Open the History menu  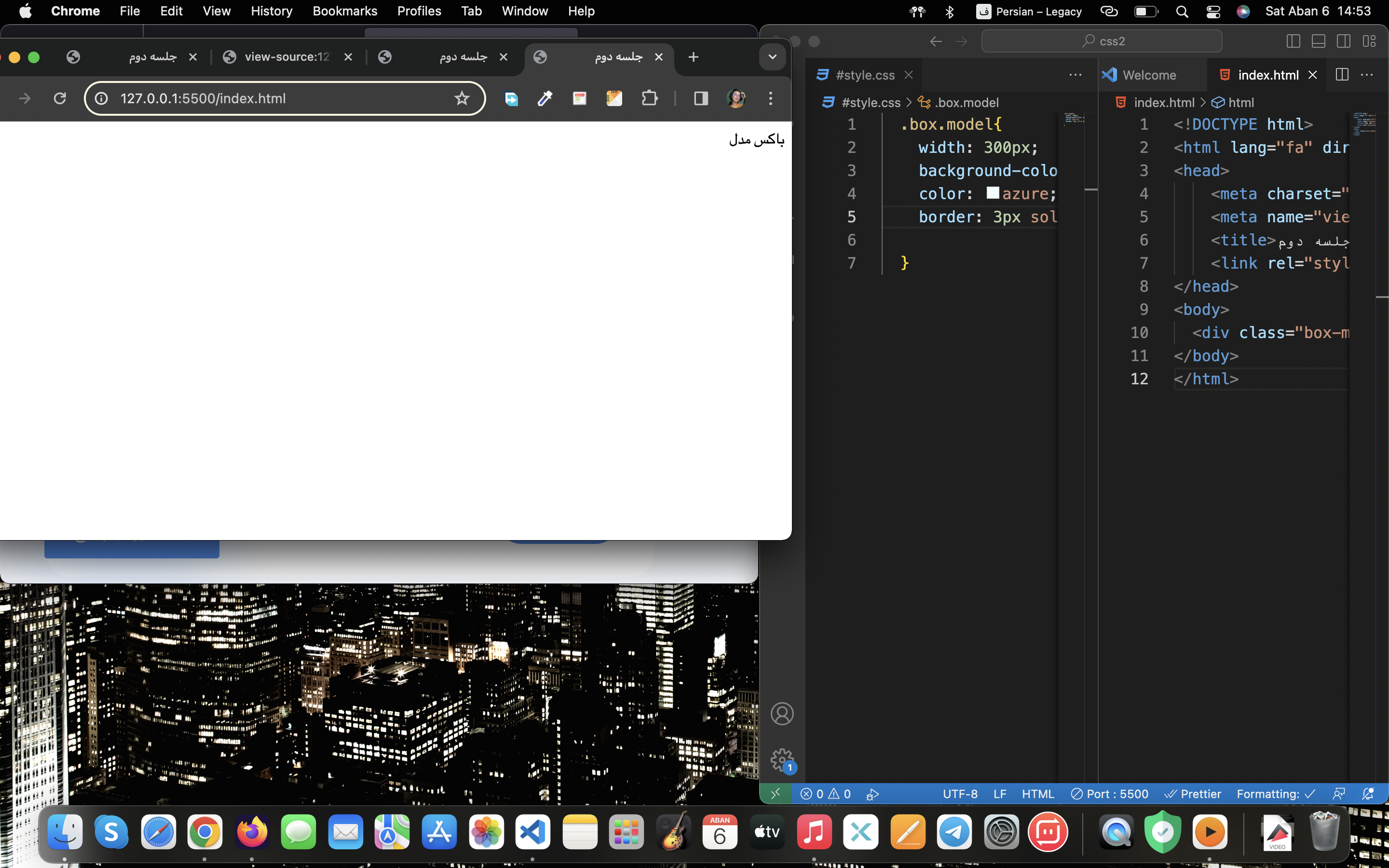[272, 11]
